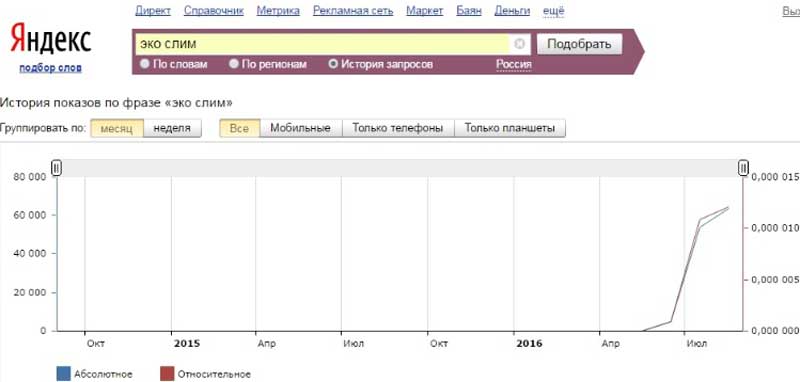Click the red 'Относительное' legend swatch
Screen dimensions: 800x382
[167, 373]
